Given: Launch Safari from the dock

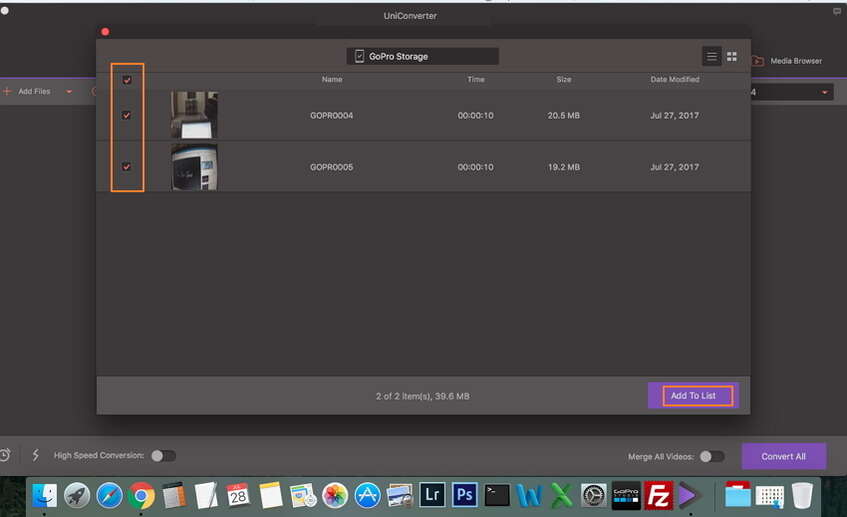Looking at the screenshot, I should coord(109,495).
